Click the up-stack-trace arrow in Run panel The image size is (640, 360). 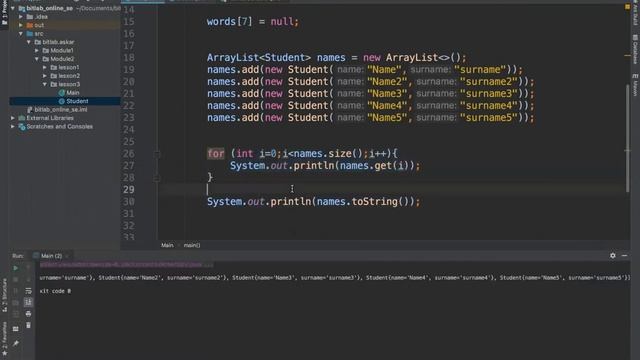point(28,268)
